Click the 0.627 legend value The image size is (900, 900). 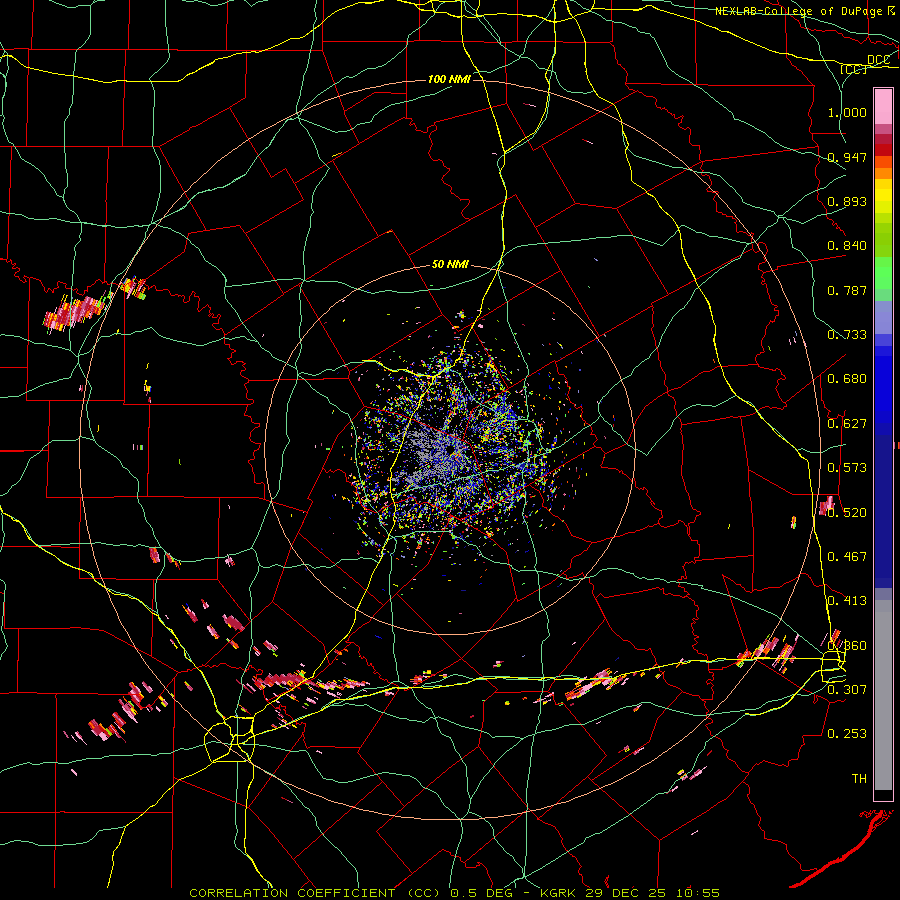847,424
